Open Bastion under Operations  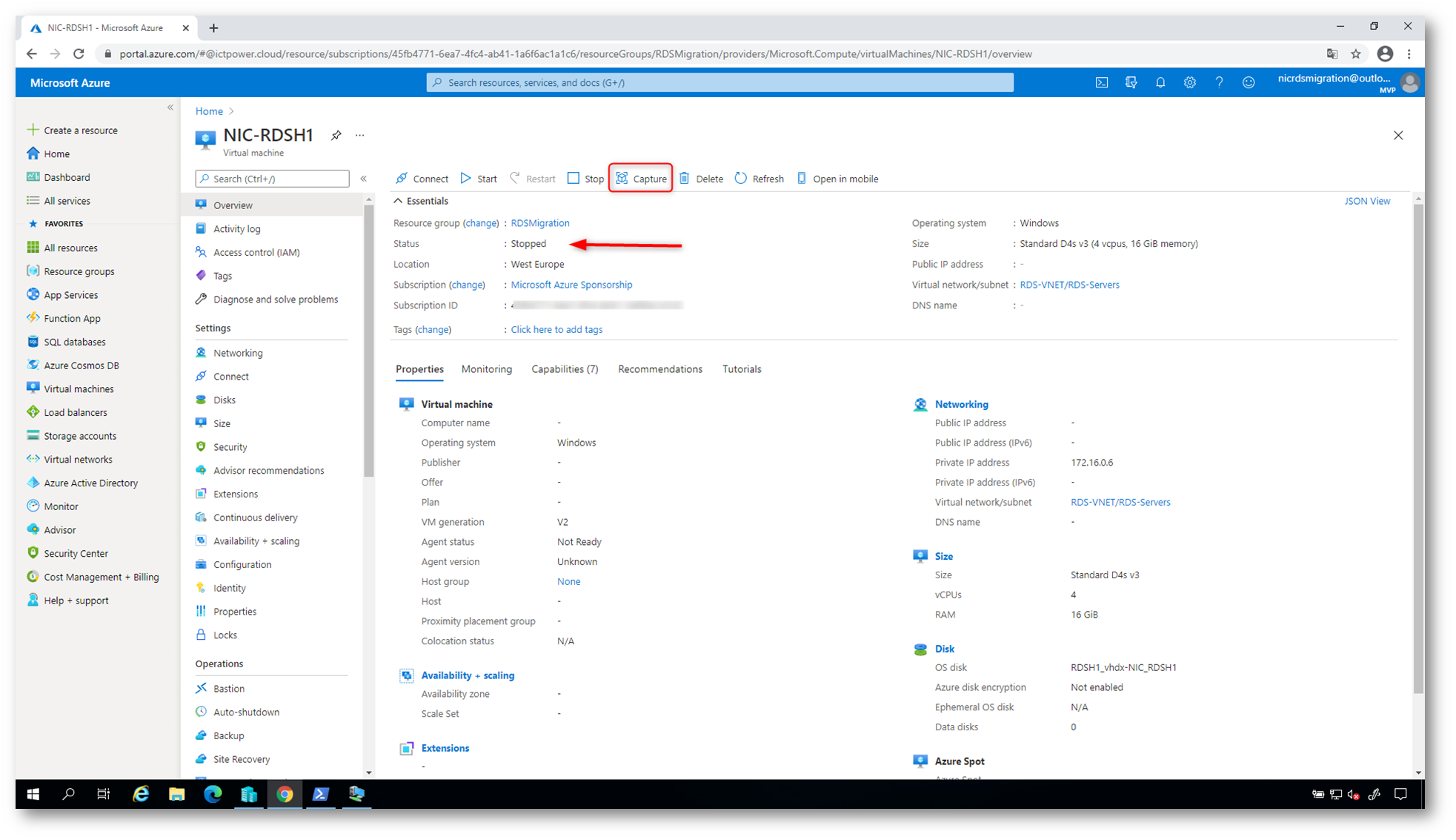click(x=228, y=688)
